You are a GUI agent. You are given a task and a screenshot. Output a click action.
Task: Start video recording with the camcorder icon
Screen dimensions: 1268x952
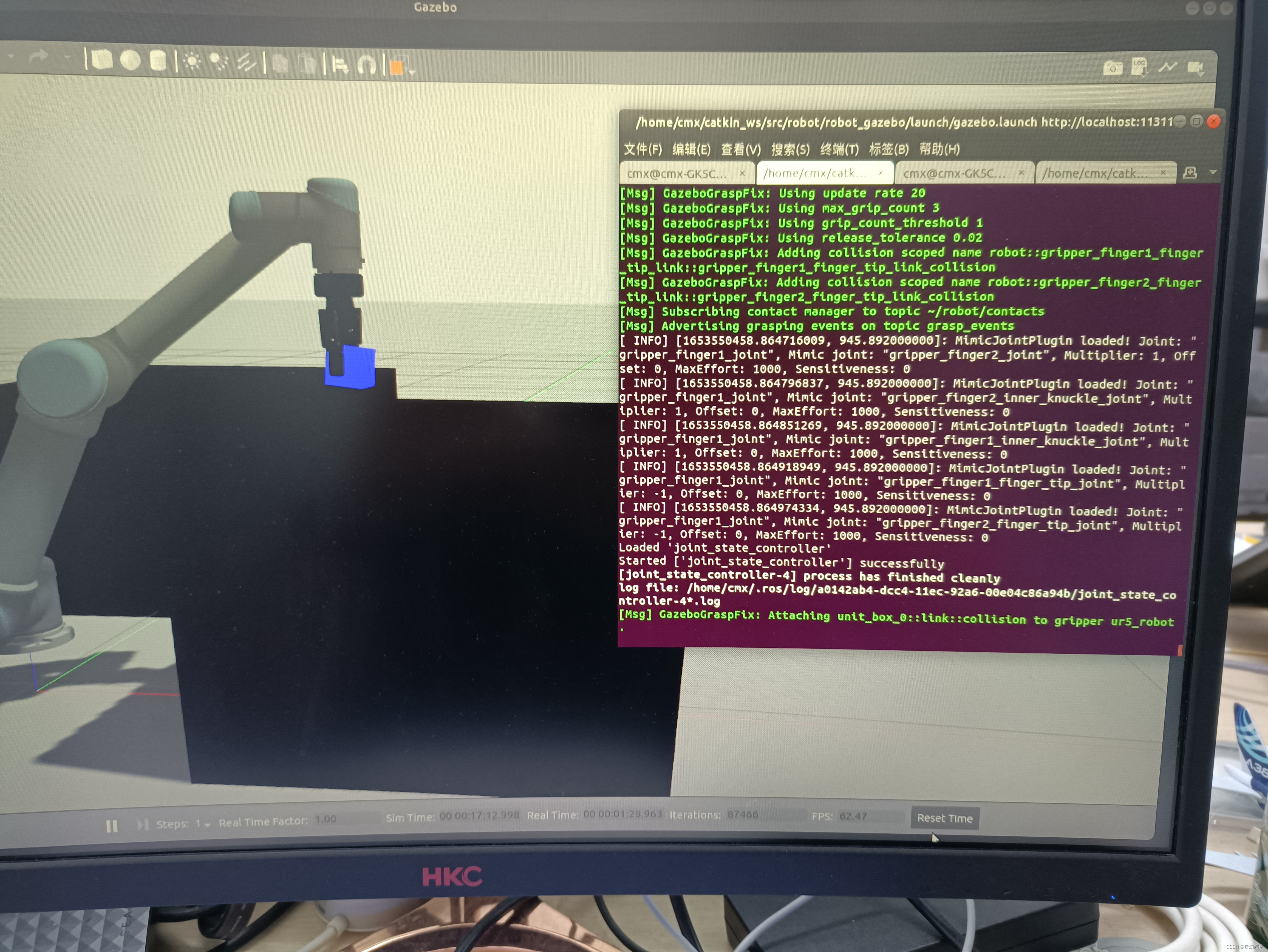click(x=1195, y=68)
